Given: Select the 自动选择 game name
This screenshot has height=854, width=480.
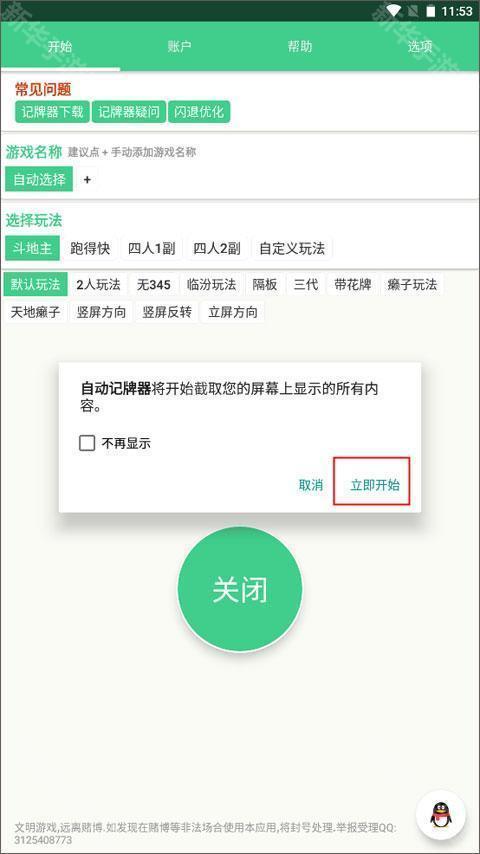Looking at the screenshot, I should click(39, 179).
